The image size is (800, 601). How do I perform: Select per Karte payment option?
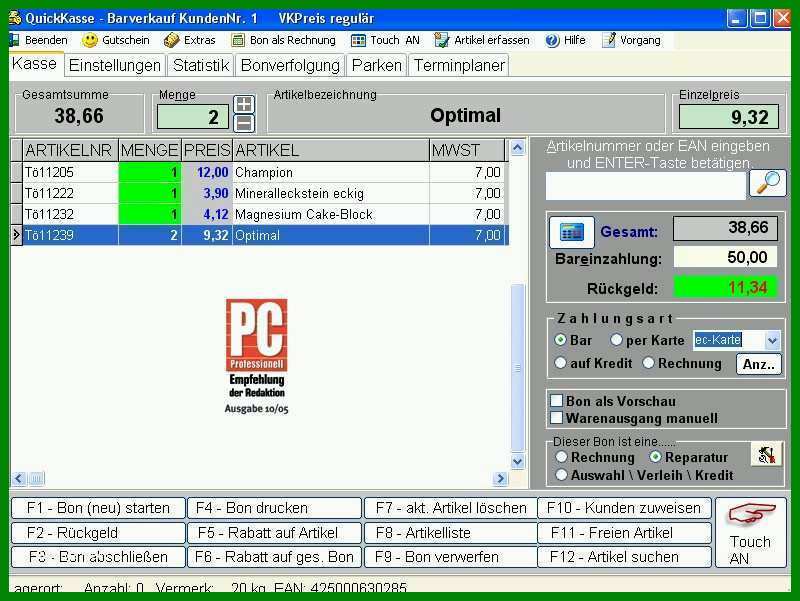coord(616,339)
